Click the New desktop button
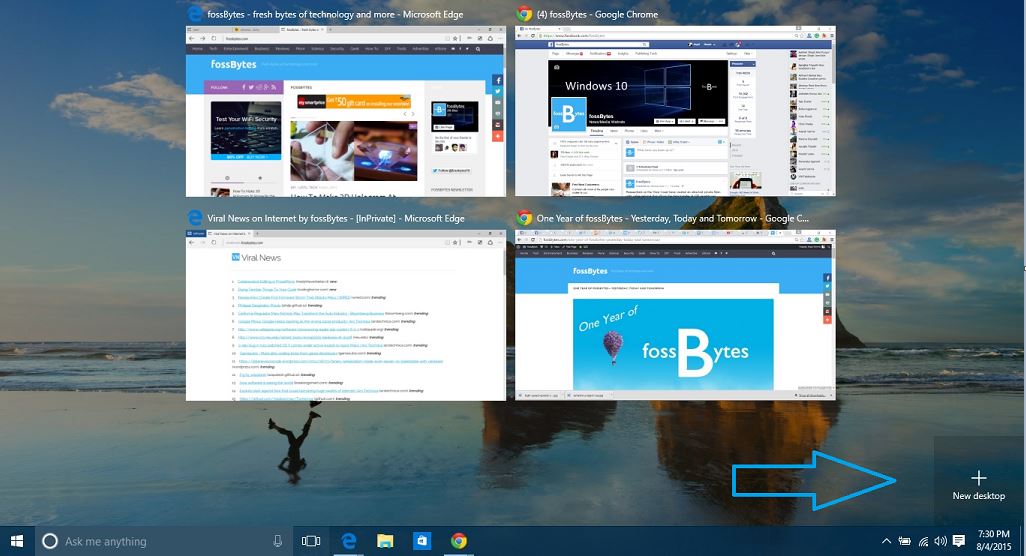 979,485
